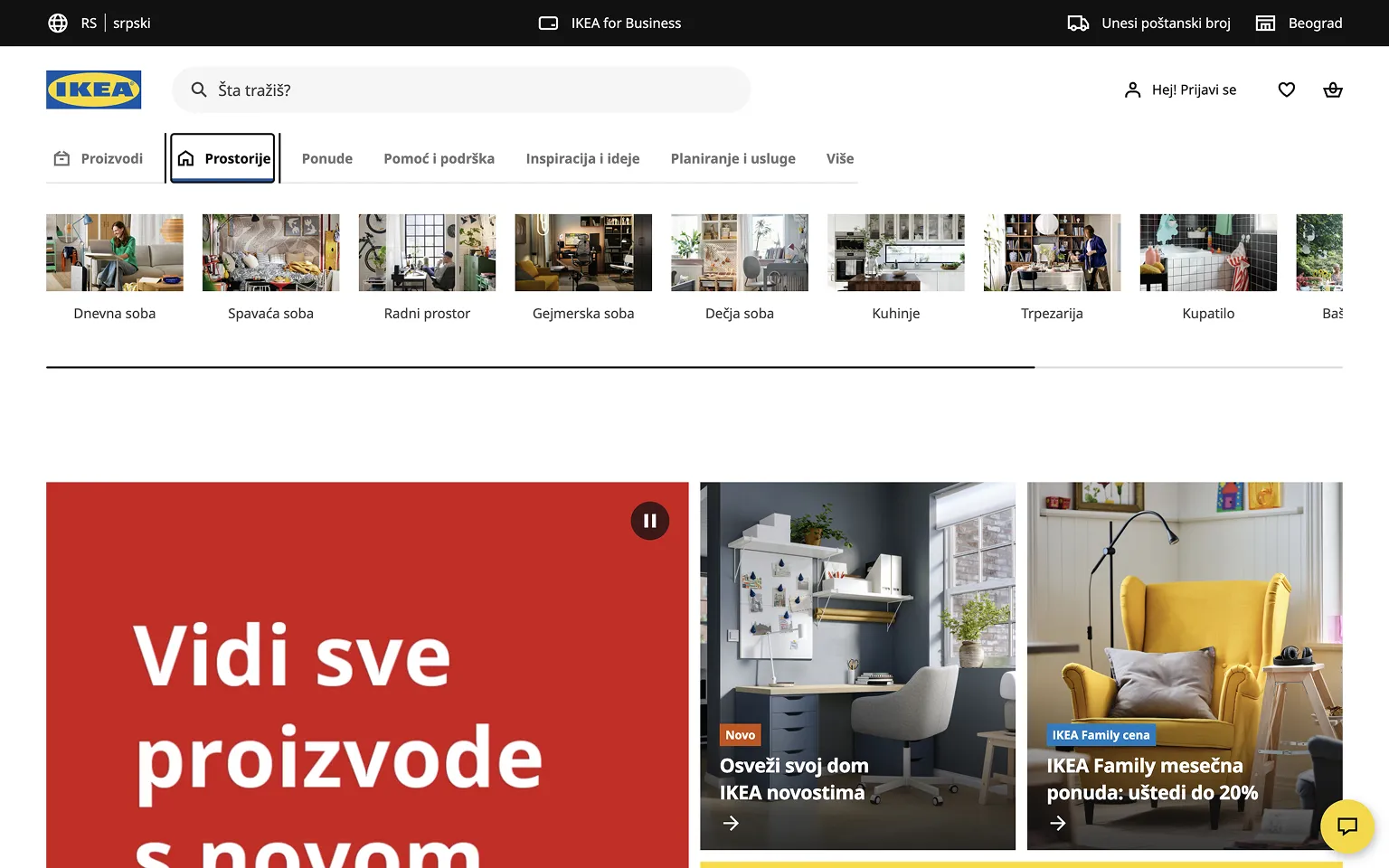
Task: Open Planiranje i usluge tab
Action: click(x=733, y=158)
